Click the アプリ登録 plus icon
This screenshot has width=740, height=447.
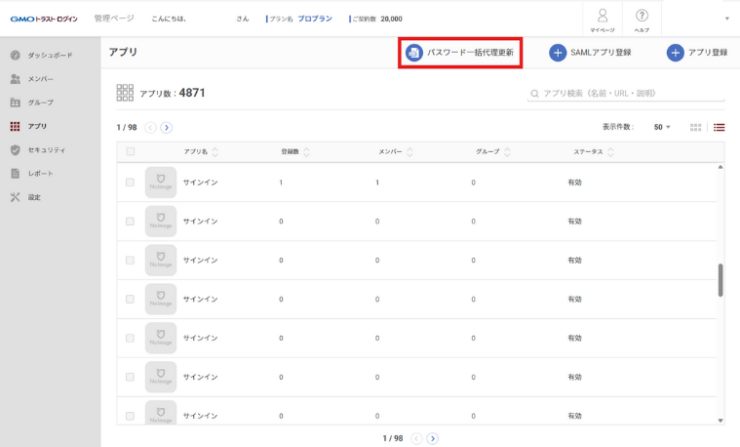[x=675, y=53]
